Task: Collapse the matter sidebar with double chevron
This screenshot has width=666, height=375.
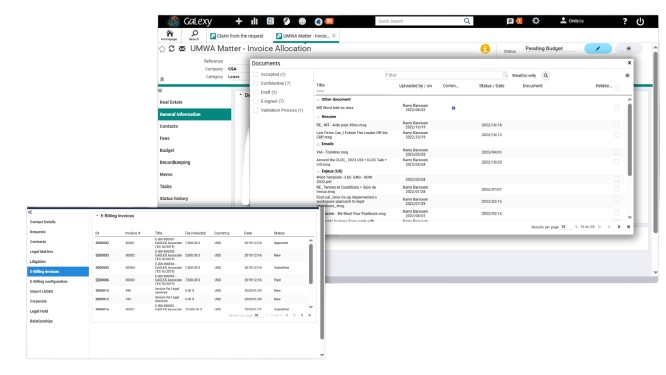Action: (x=160, y=90)
